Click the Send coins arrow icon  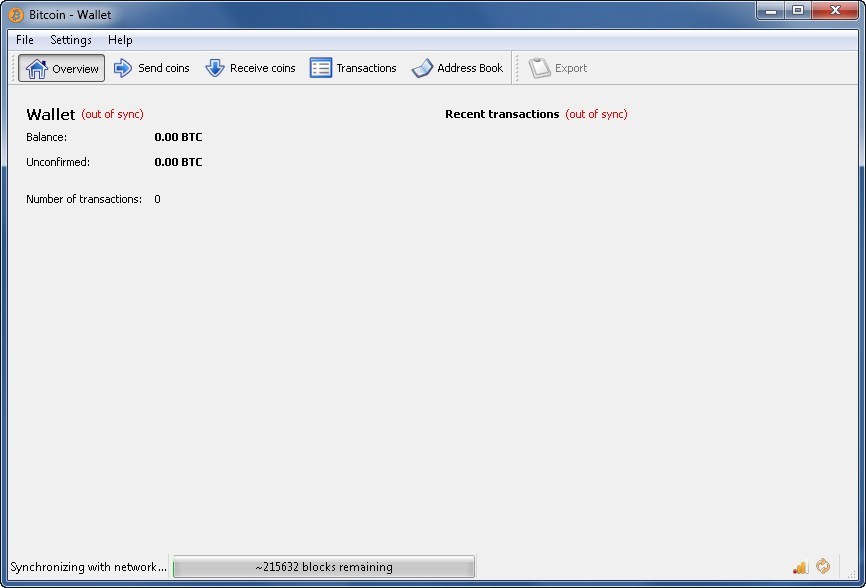click(123, 68)
